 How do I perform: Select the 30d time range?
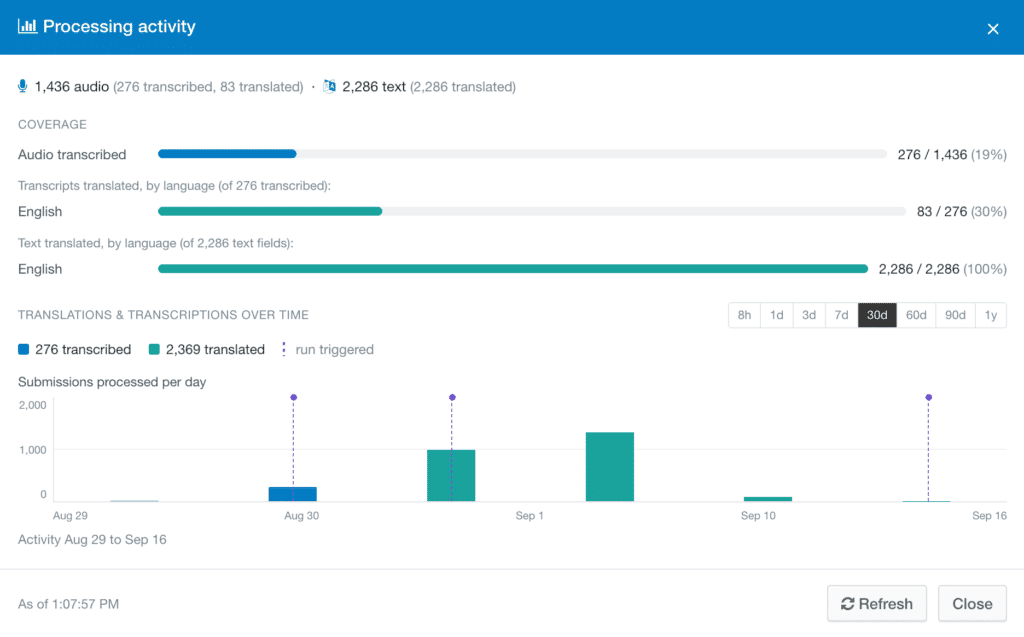pyautogui.click(x=877, y=315)
